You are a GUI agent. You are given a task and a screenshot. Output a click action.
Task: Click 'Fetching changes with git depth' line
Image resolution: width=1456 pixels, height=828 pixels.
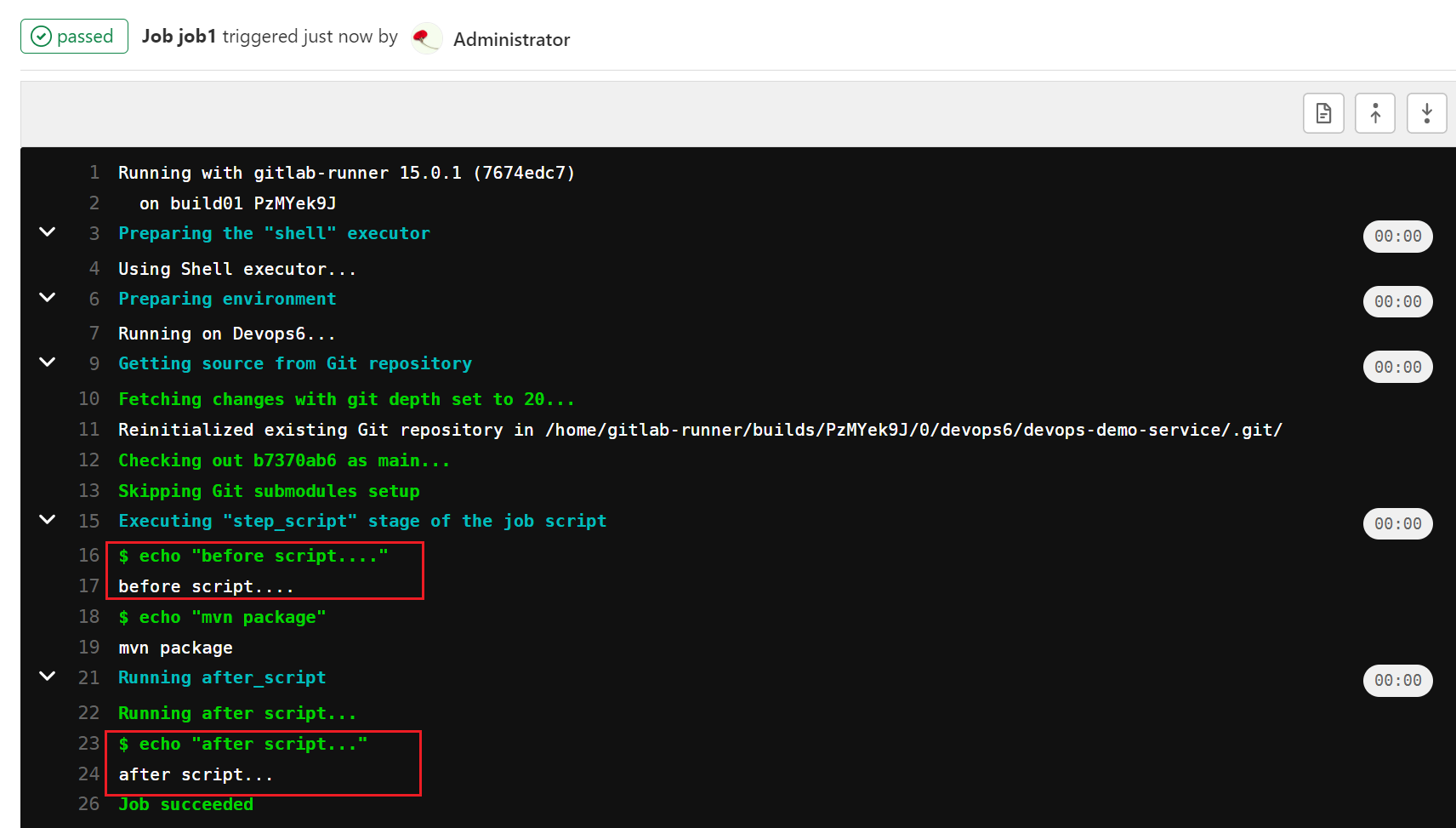[347, 399]
